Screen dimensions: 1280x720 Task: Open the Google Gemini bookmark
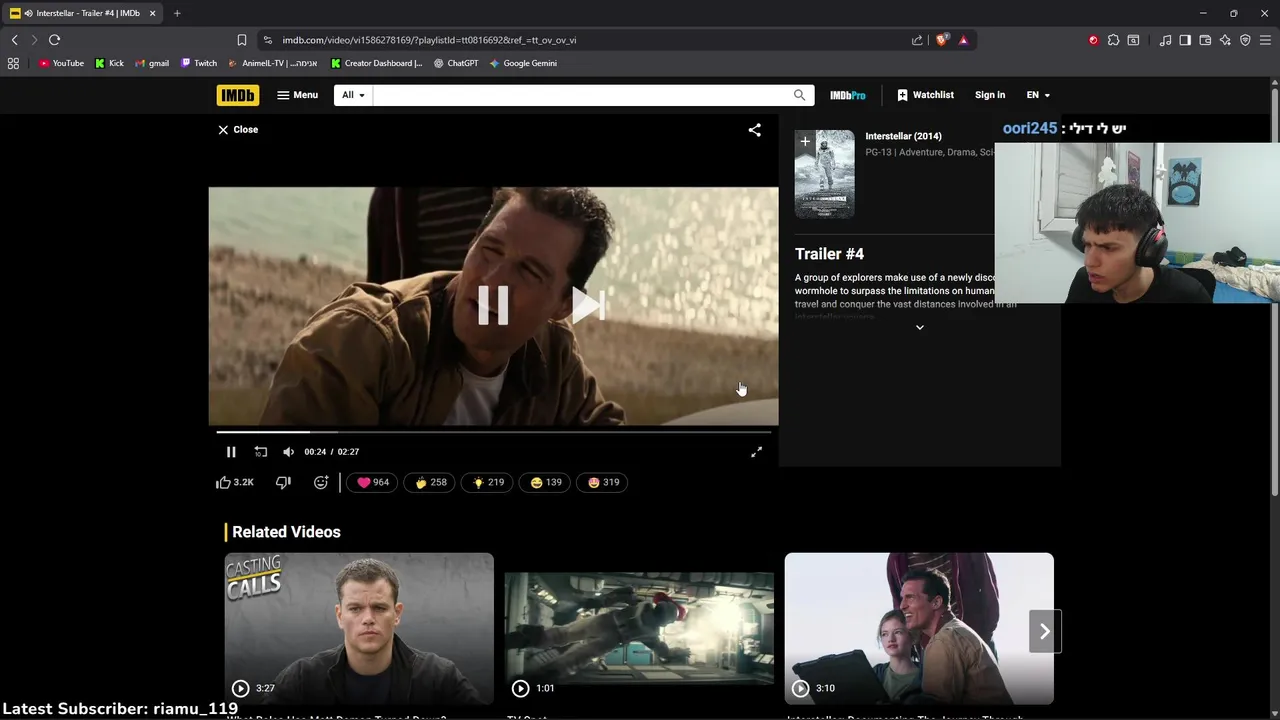pos(523,63)
